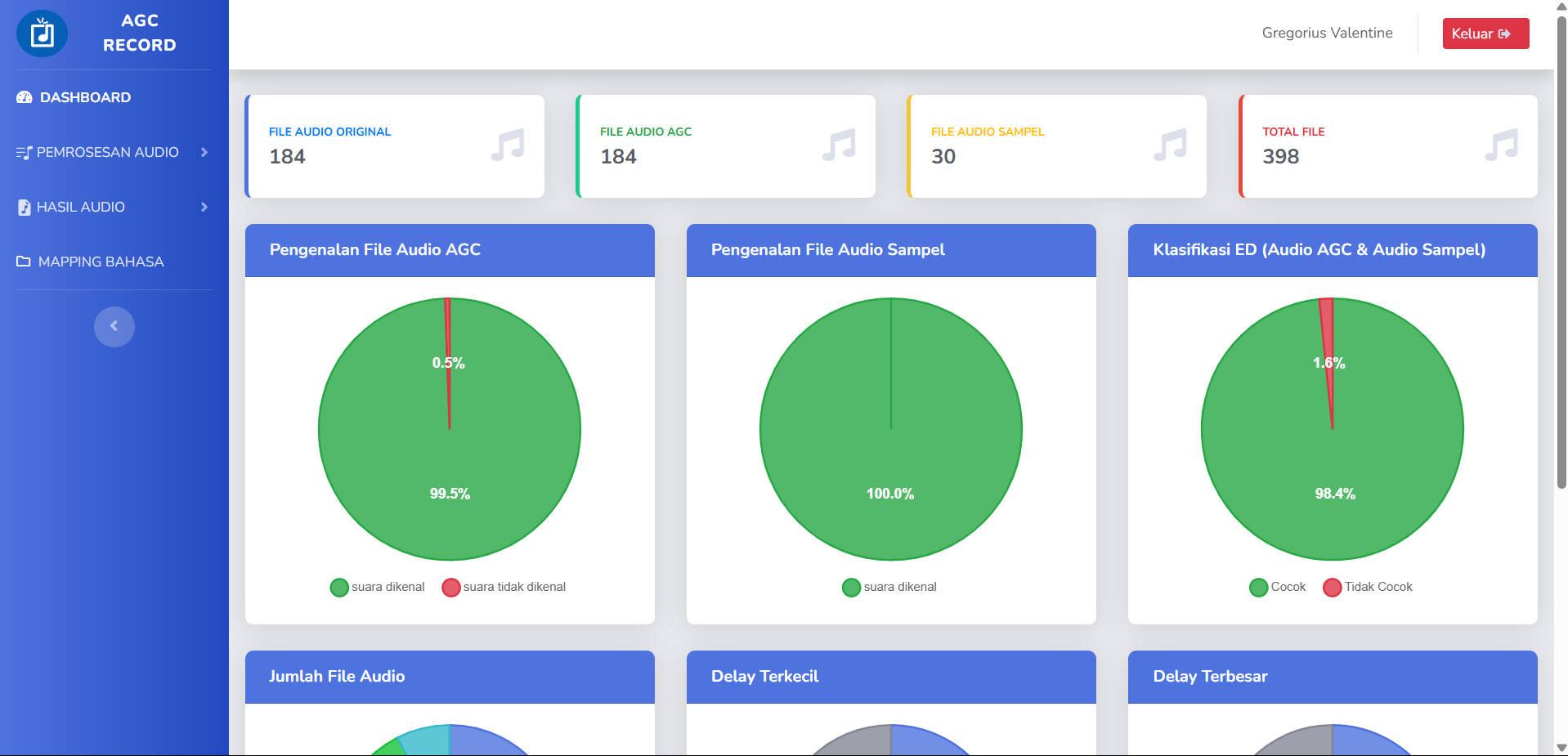Toggle 'Tidak Cocok' legend in Klasifikasi ED chart
This screenshot has width=1568, height=756.
pos(1368,587)
